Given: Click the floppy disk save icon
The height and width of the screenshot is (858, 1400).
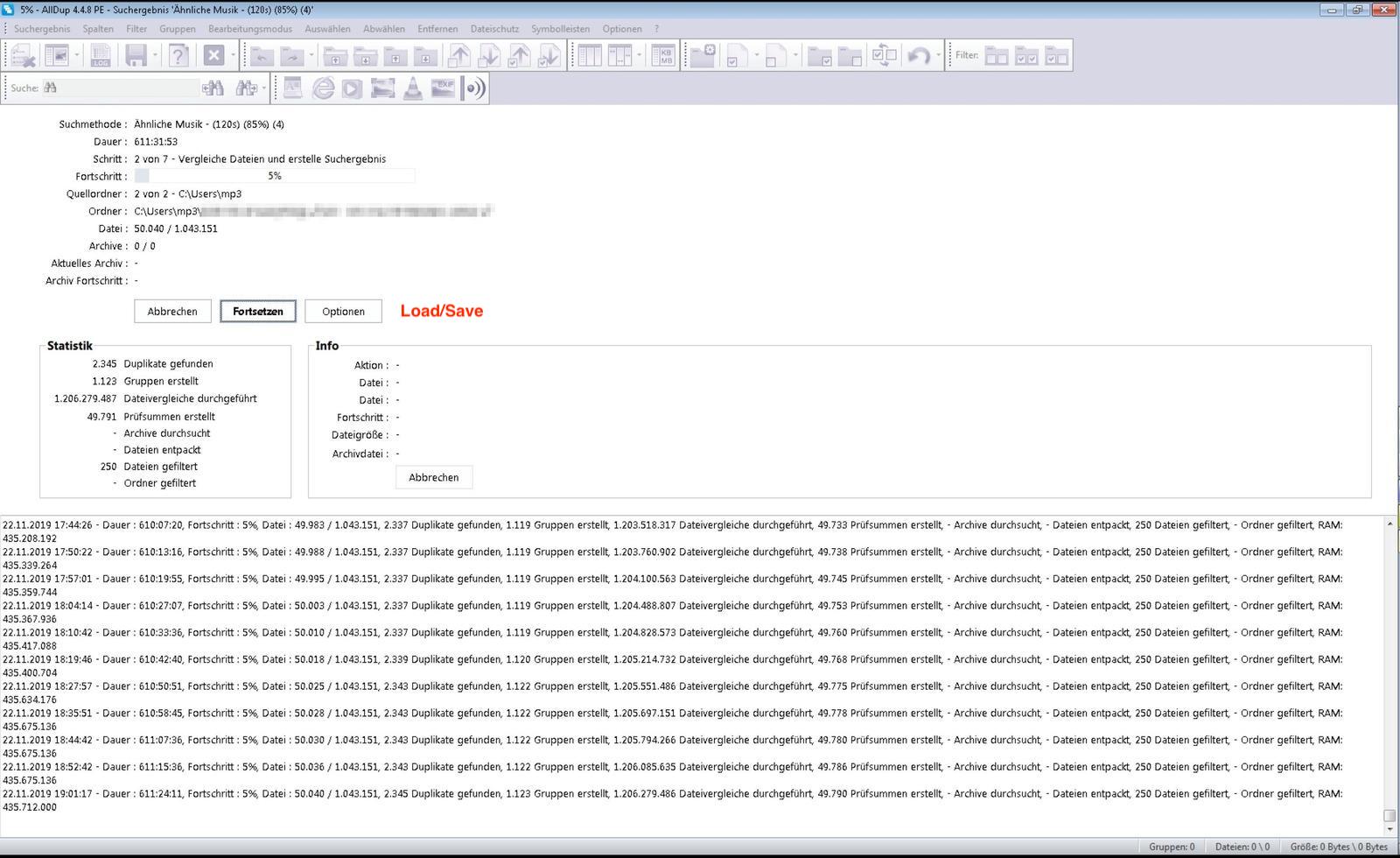Looking at the screenshot, I should click(x=136, y=56).
